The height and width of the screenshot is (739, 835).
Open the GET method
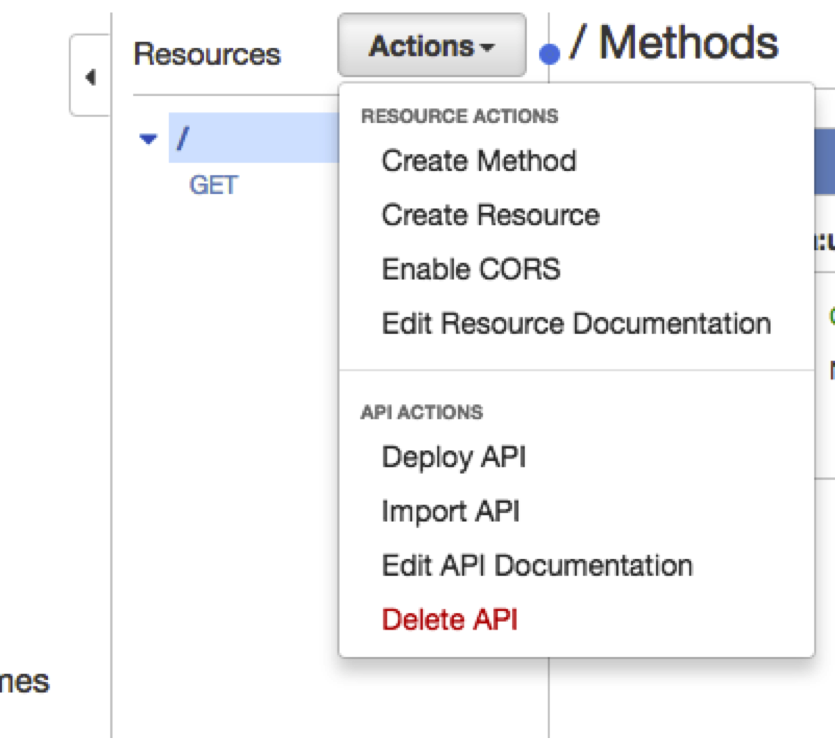(x=213, y=186)
